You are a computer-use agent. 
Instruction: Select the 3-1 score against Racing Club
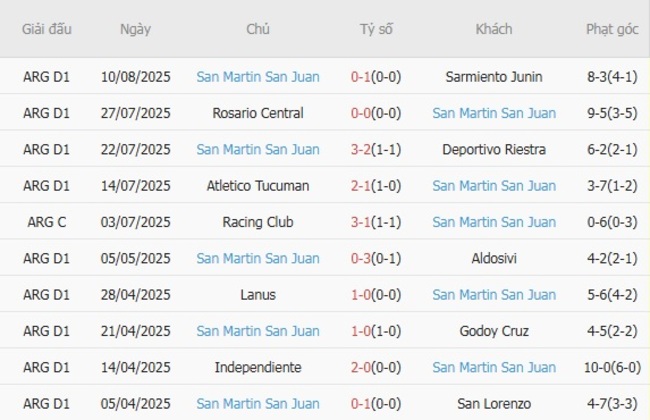tap(361, 222)
